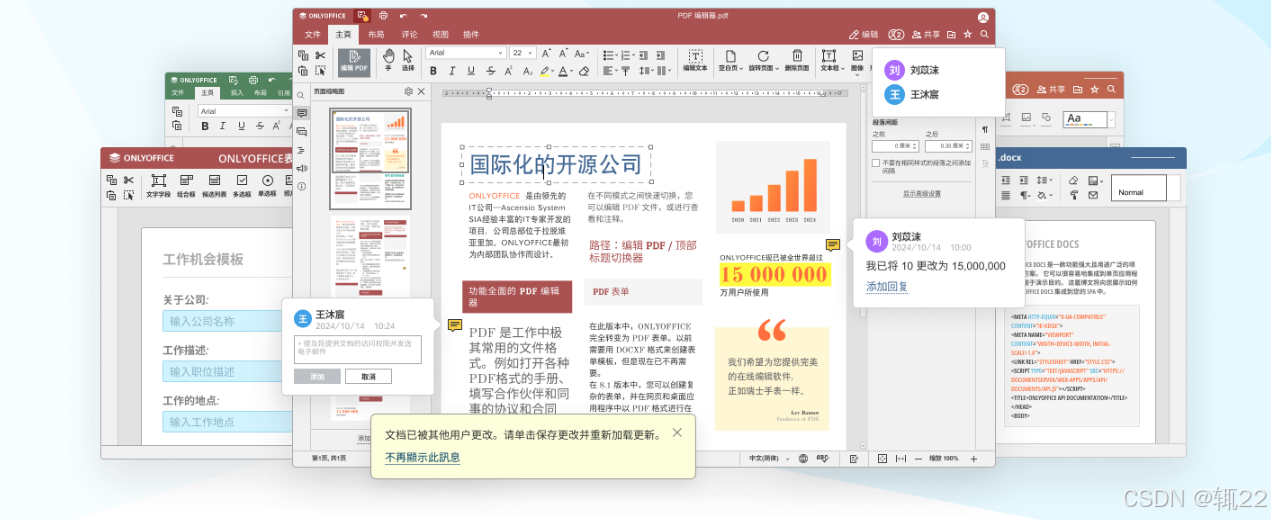Click user 刘苡沫 in collaborators list
This screenshot has width=1271, height=520.
pos(912,71)
